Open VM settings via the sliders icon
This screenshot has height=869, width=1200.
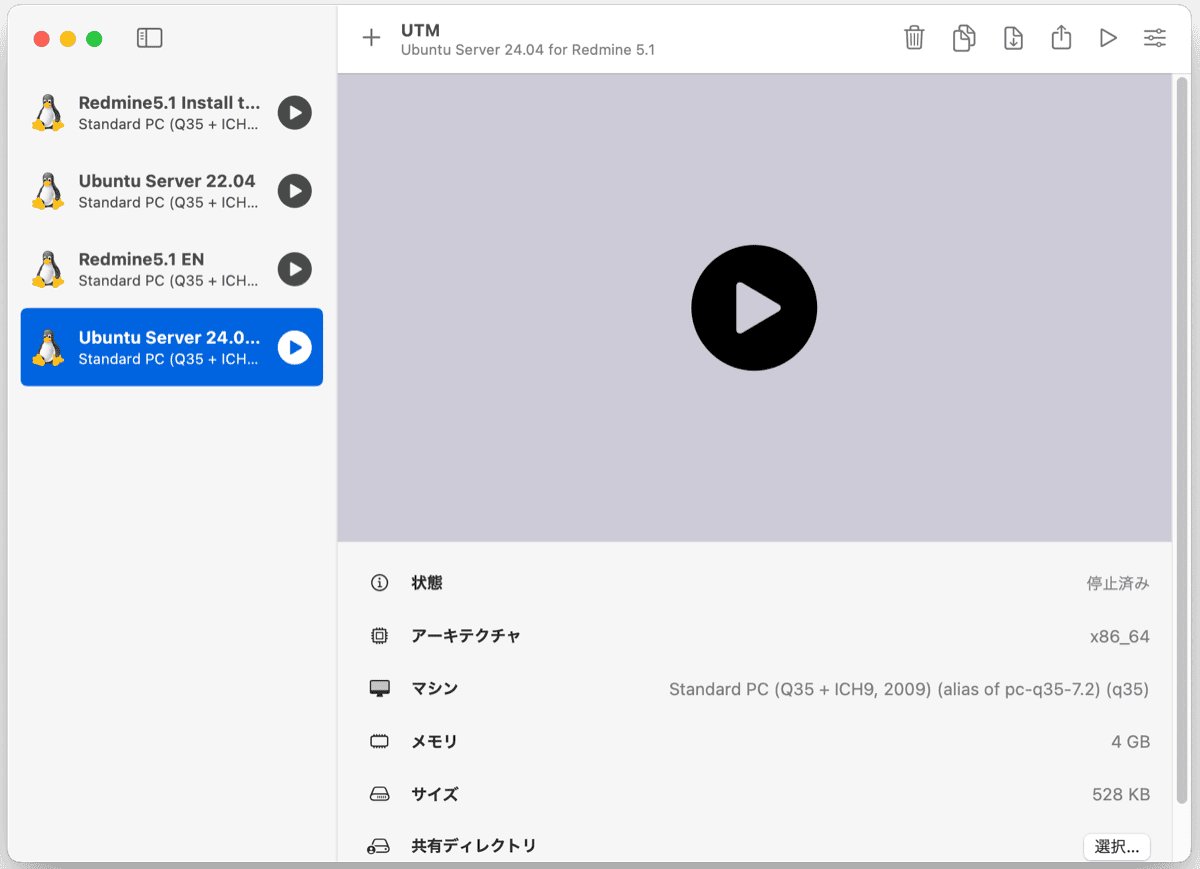coord(1155,38)
